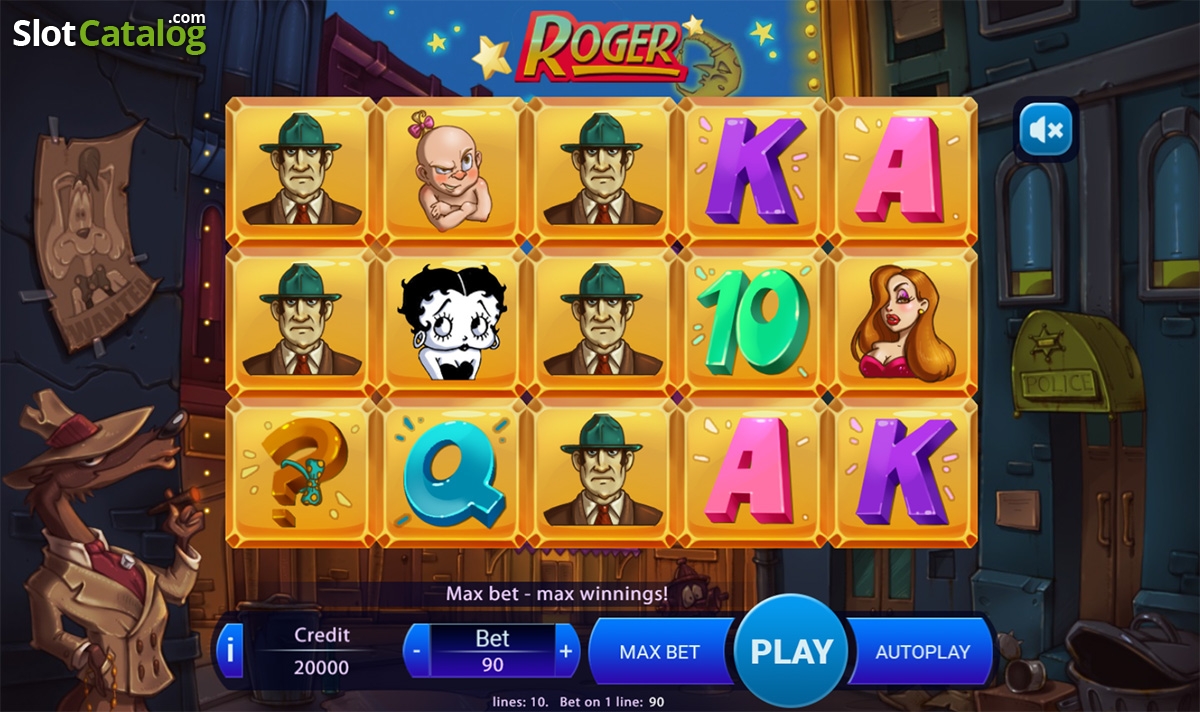
Task: Click the purple K in bottom row
Action: (x=905, y=470)
